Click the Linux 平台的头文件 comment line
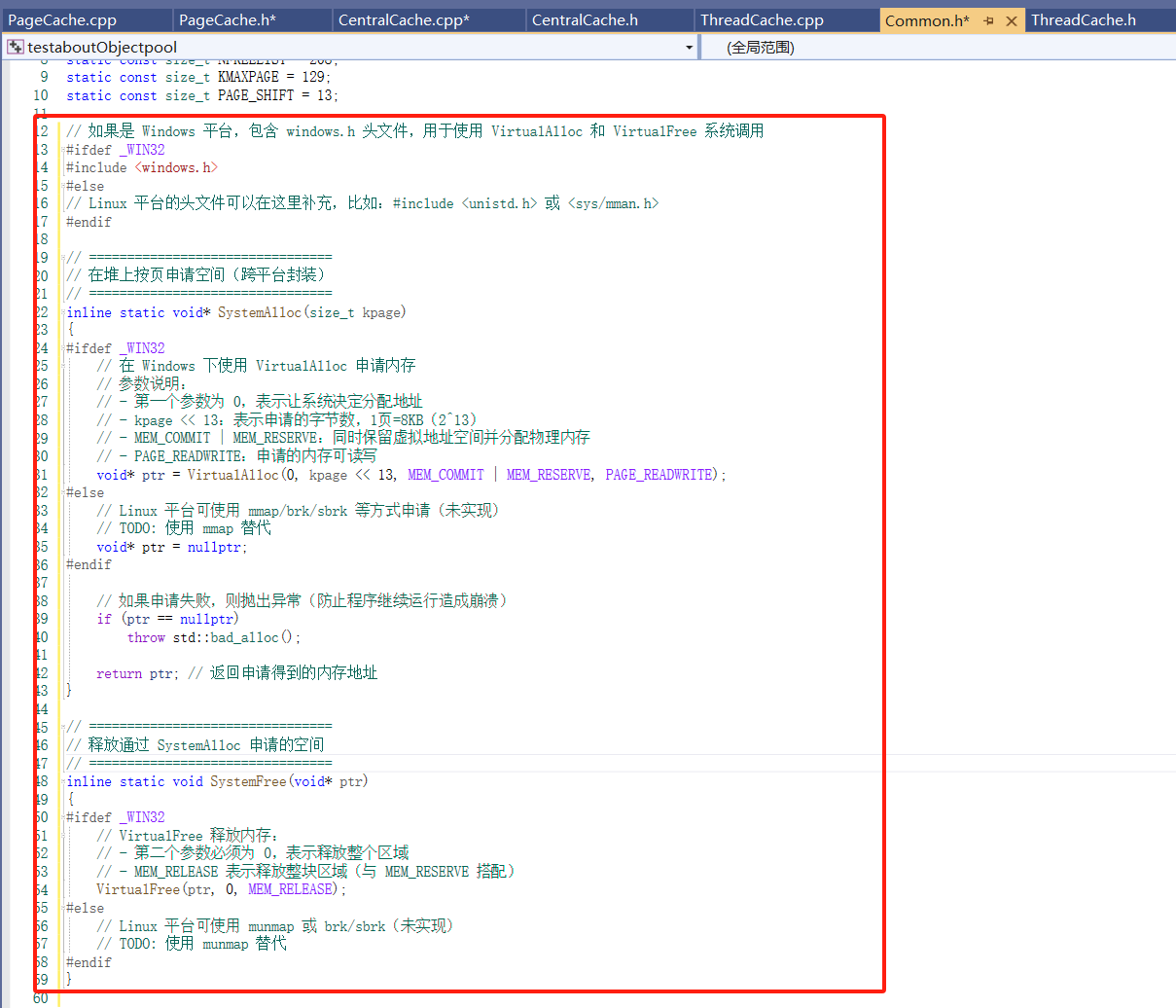The height and width of the screenshot is (1008, 1176). [x=363, y=203]
